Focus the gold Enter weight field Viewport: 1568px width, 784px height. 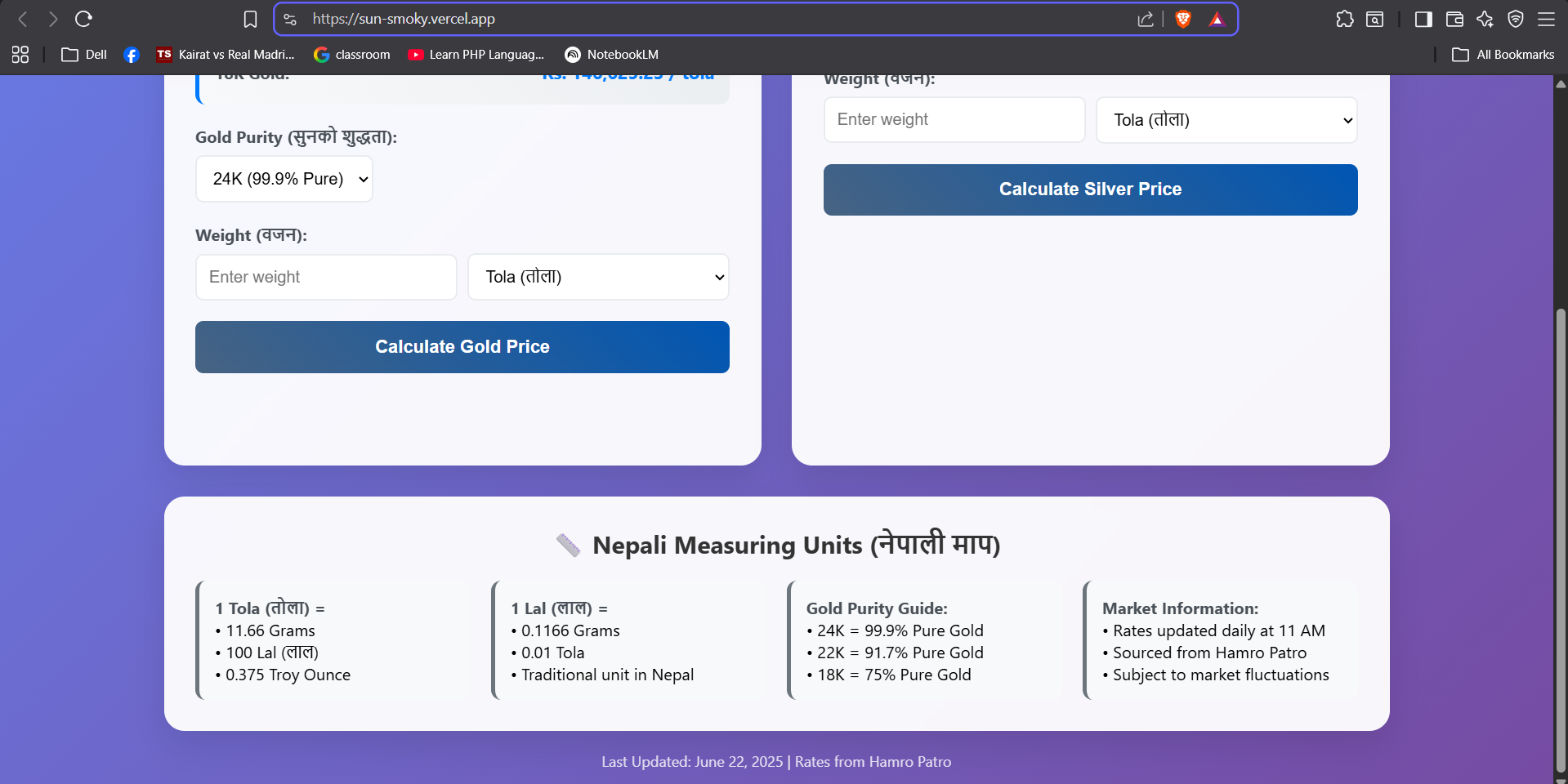pyautogui.click(x=326, y=277)
